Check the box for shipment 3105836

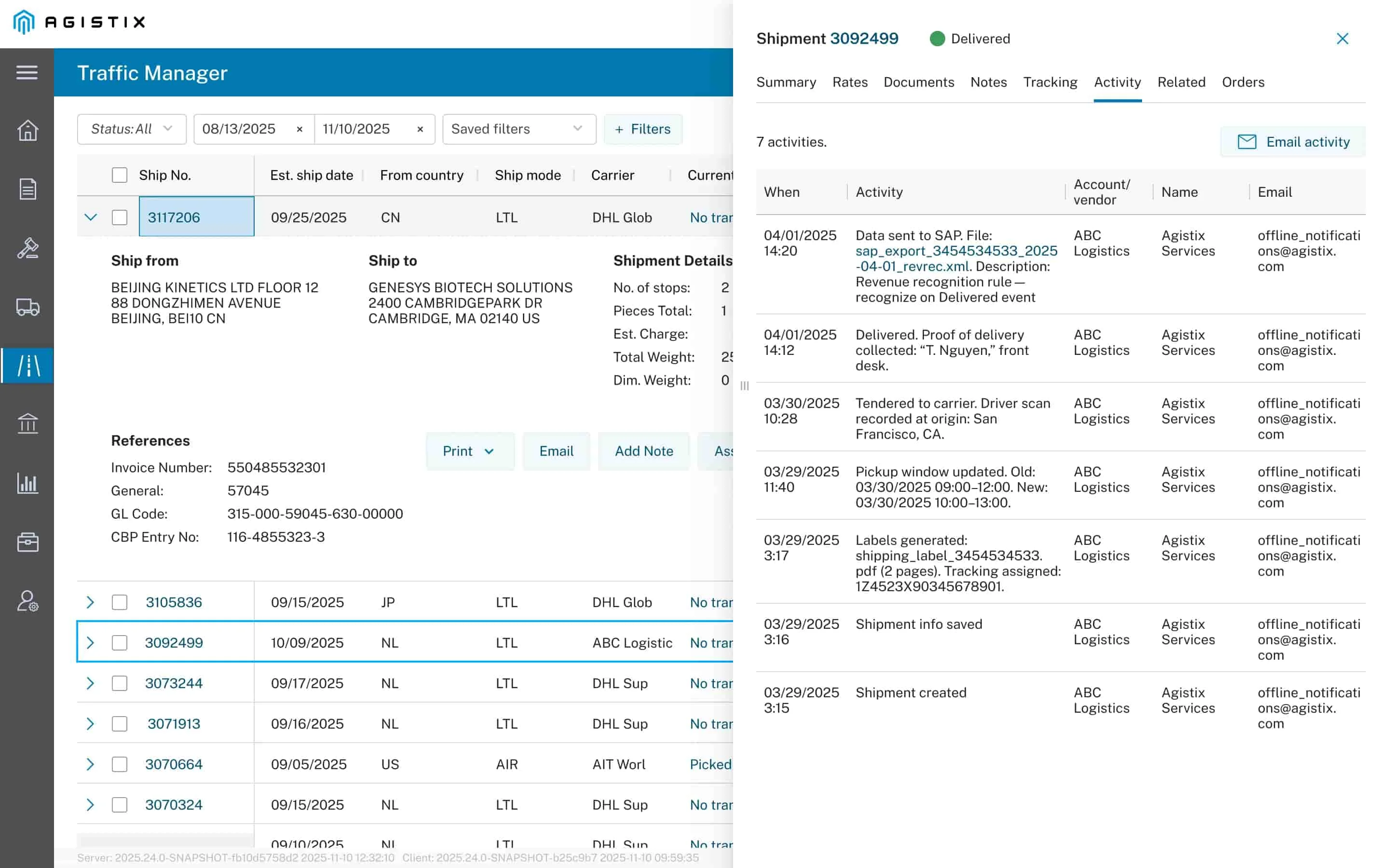click(x=120, y=602)
